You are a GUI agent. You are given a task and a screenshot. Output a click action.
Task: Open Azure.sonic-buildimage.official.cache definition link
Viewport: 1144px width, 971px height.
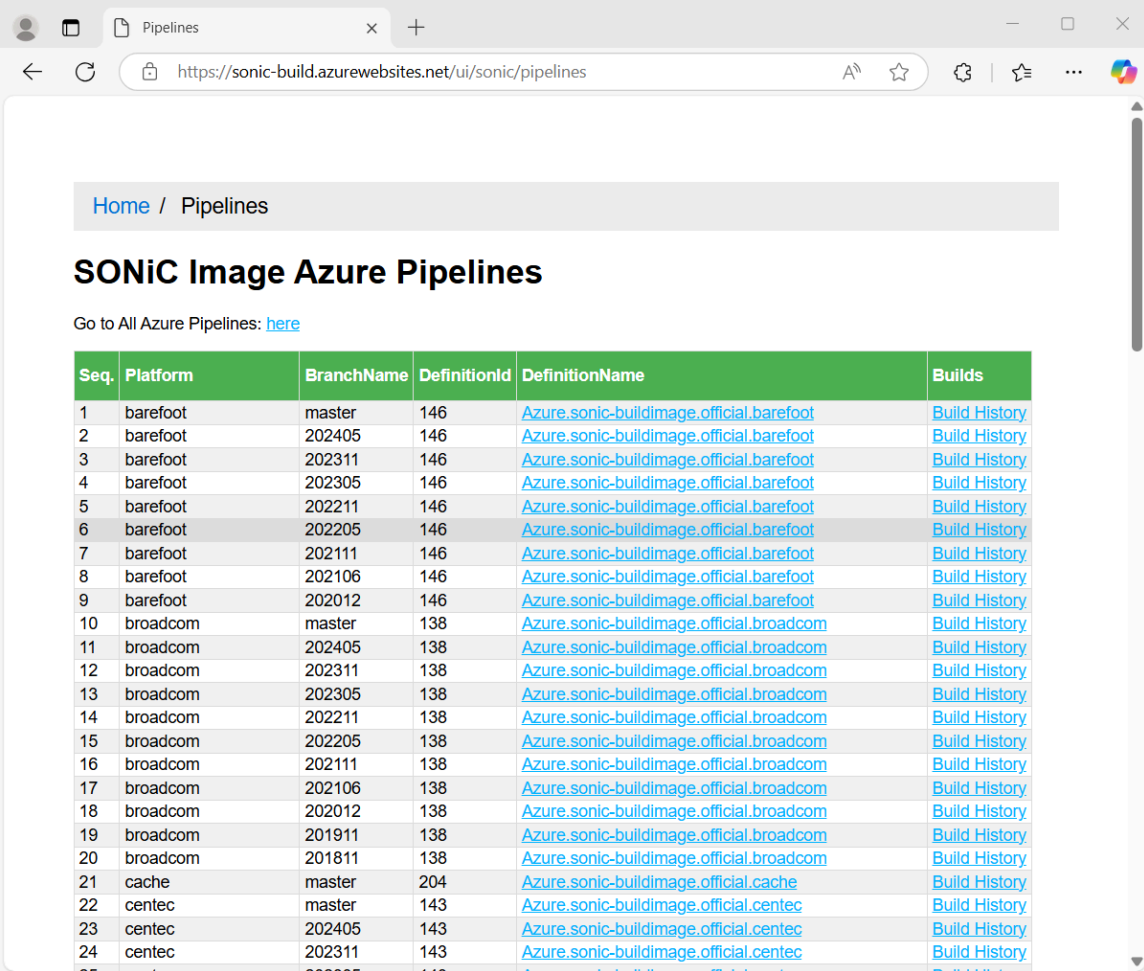(659, 882)
